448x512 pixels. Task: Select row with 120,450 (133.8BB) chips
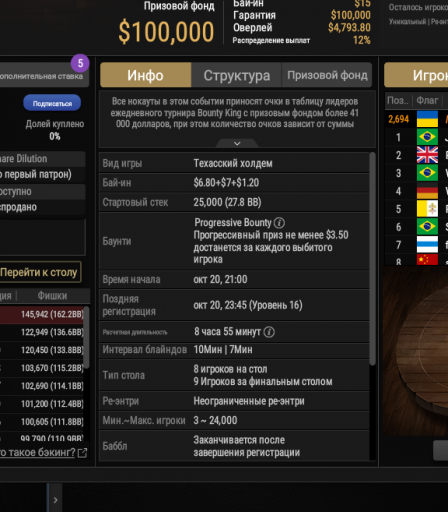(42, 350)
